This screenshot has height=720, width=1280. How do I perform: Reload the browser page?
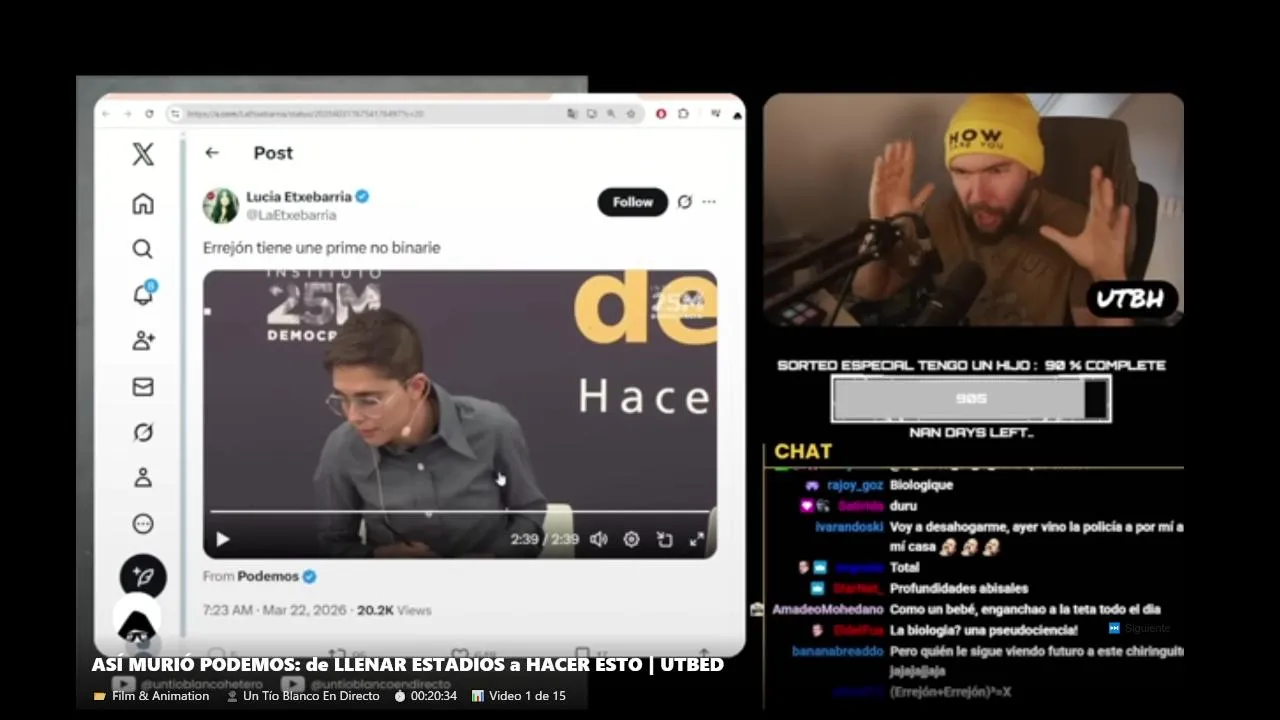pos(149,114)
